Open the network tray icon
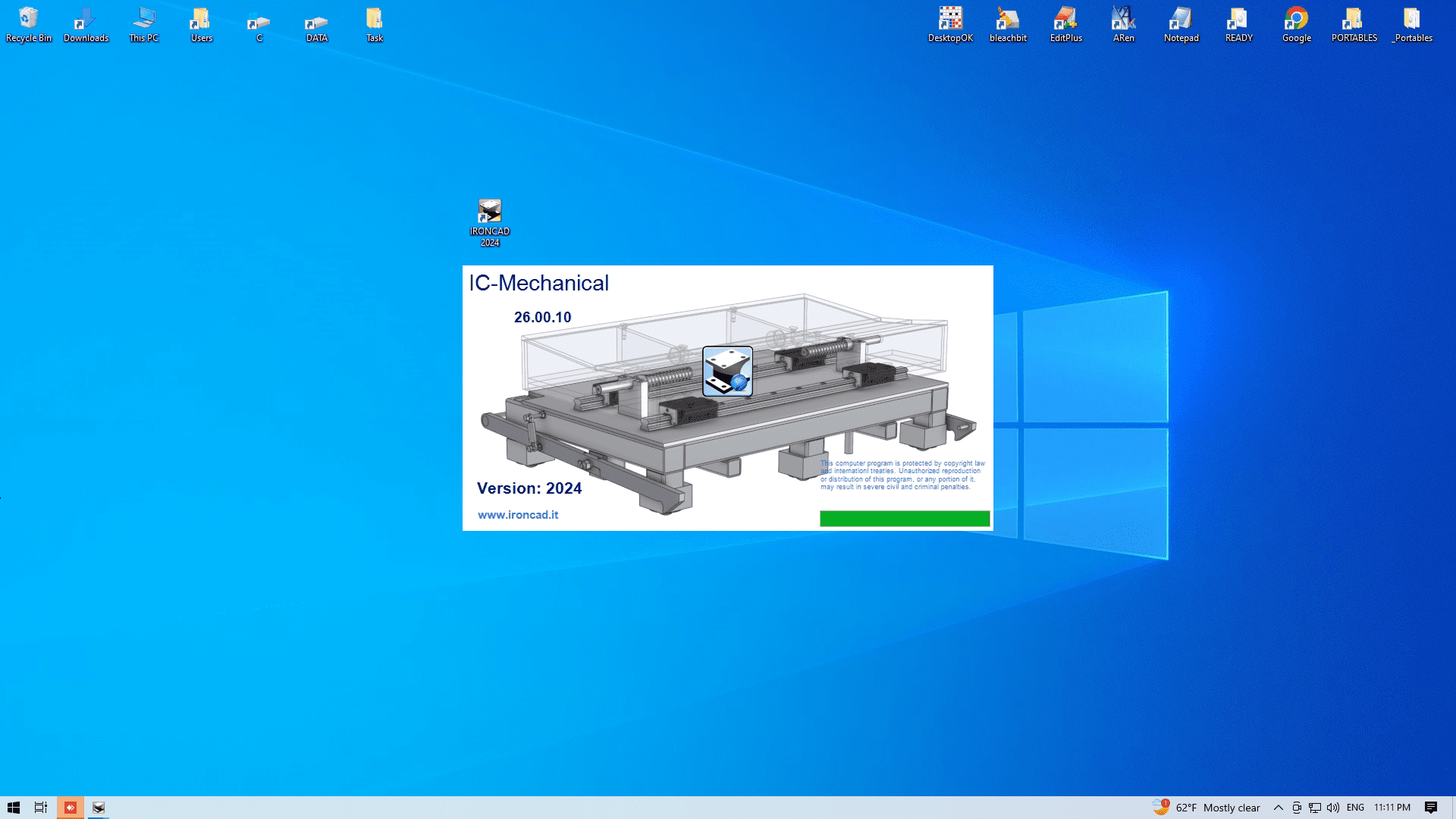The width and height of the screenshot is (1456, 819). [1315, 808]
